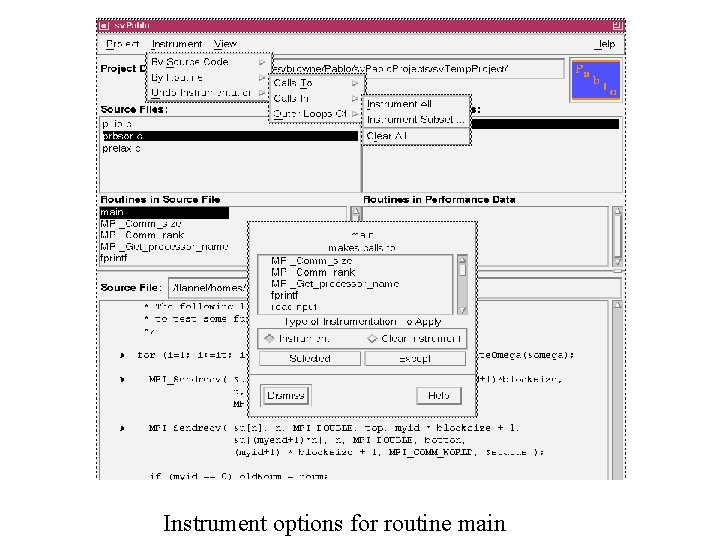The width and height of the screenshot is (720, 540).
Task: Choose Clear All
Action: click(x=416, y=136)
